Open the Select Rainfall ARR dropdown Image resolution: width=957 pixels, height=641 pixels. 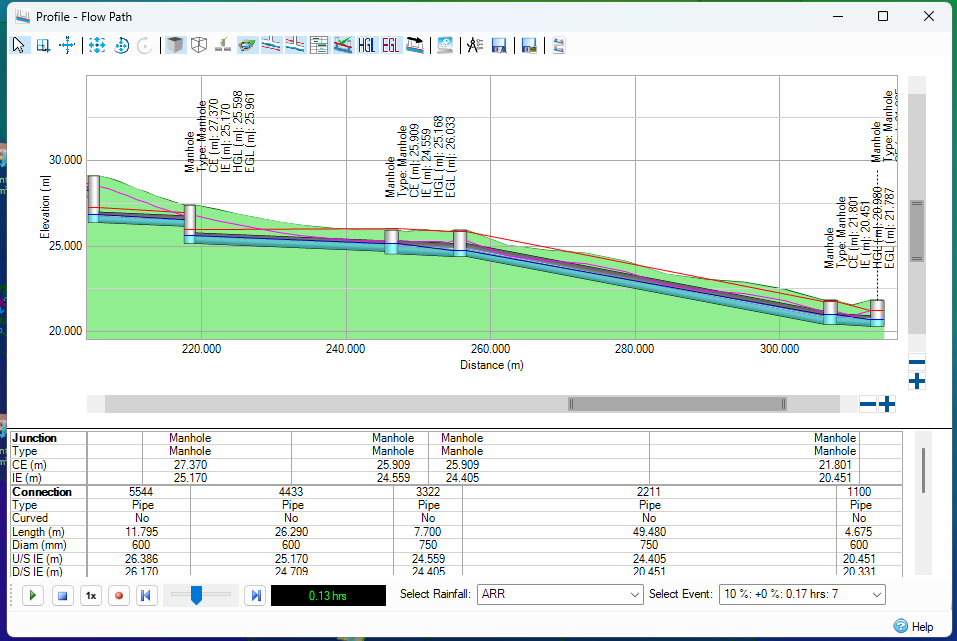tap(560, 595)
